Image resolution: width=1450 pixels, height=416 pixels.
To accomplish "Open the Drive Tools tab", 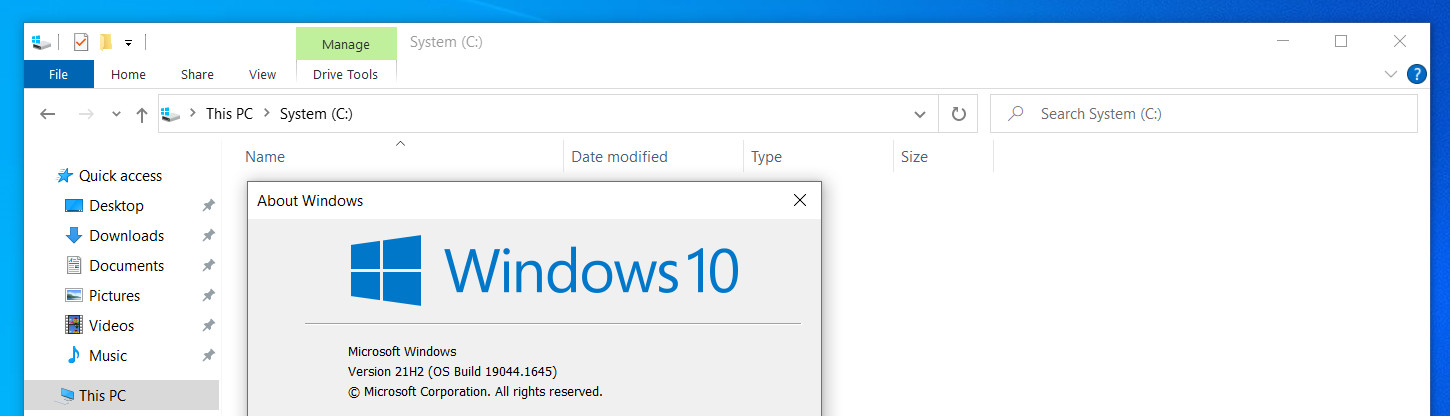I will tap(346, 74).
